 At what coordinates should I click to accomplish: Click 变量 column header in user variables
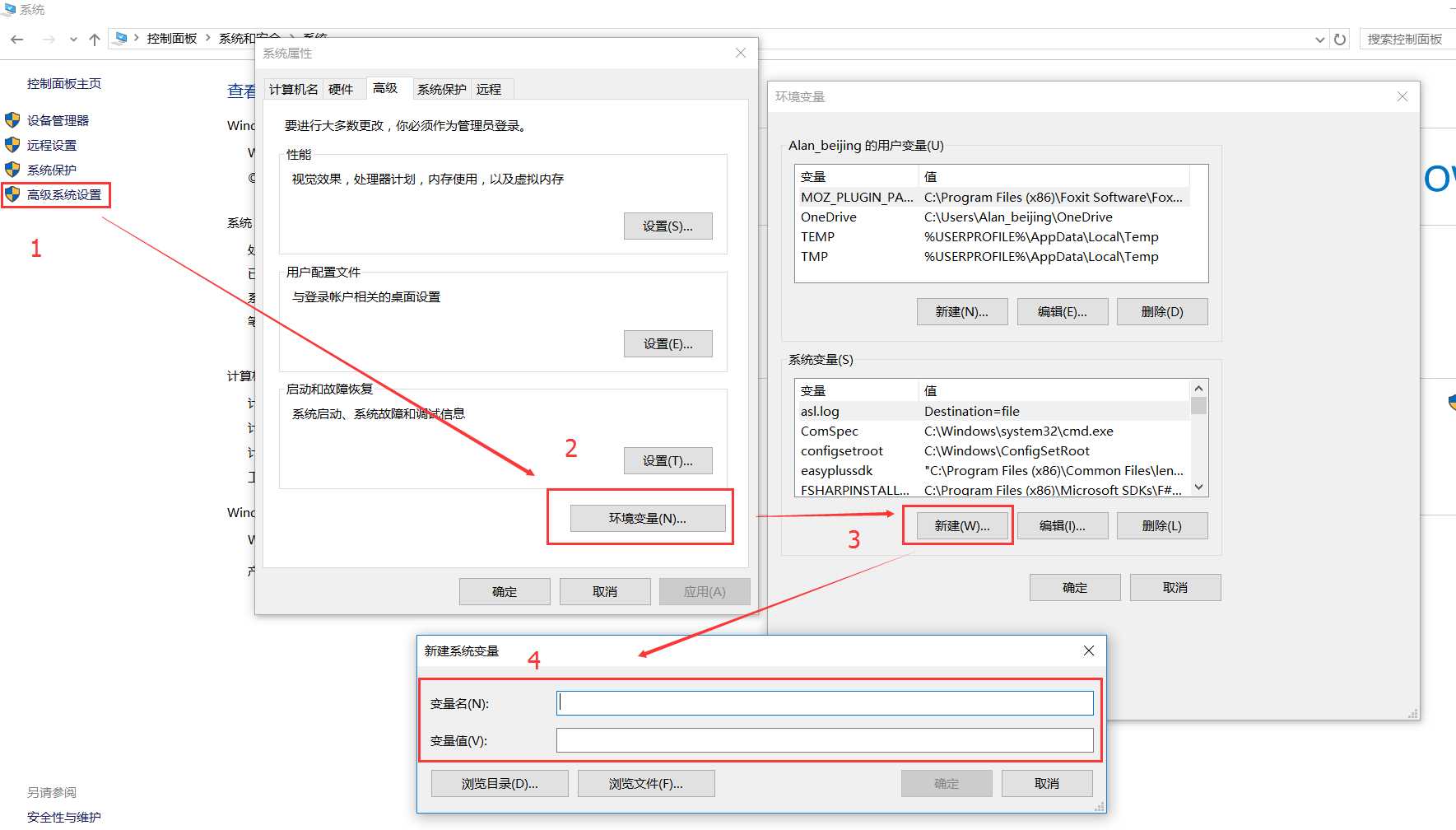pos(857,176)
